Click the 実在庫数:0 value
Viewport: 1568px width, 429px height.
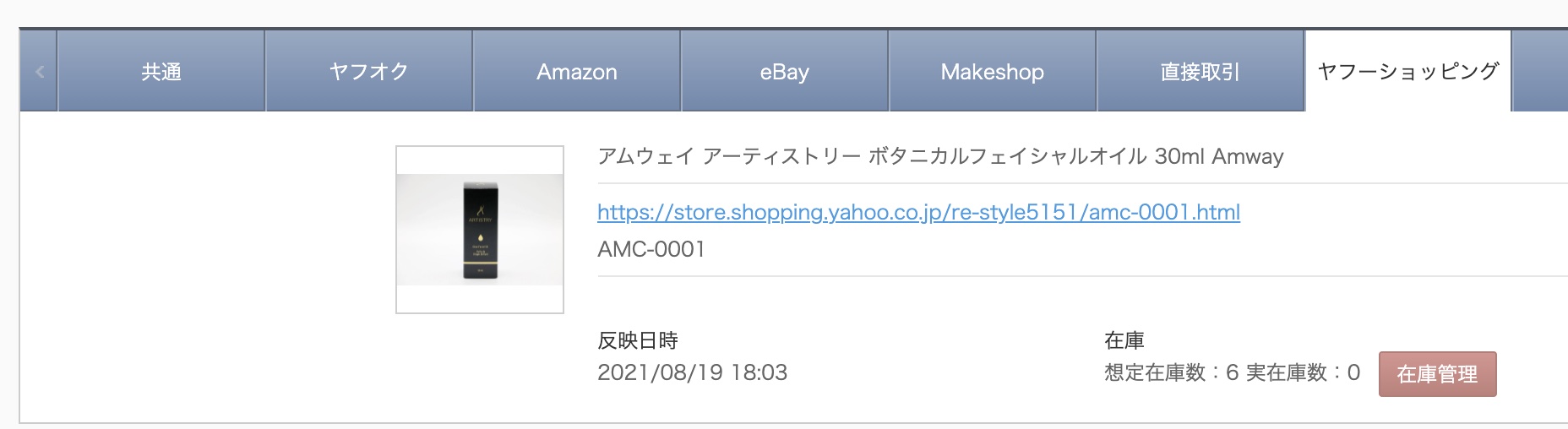(x=1303, y=372)
